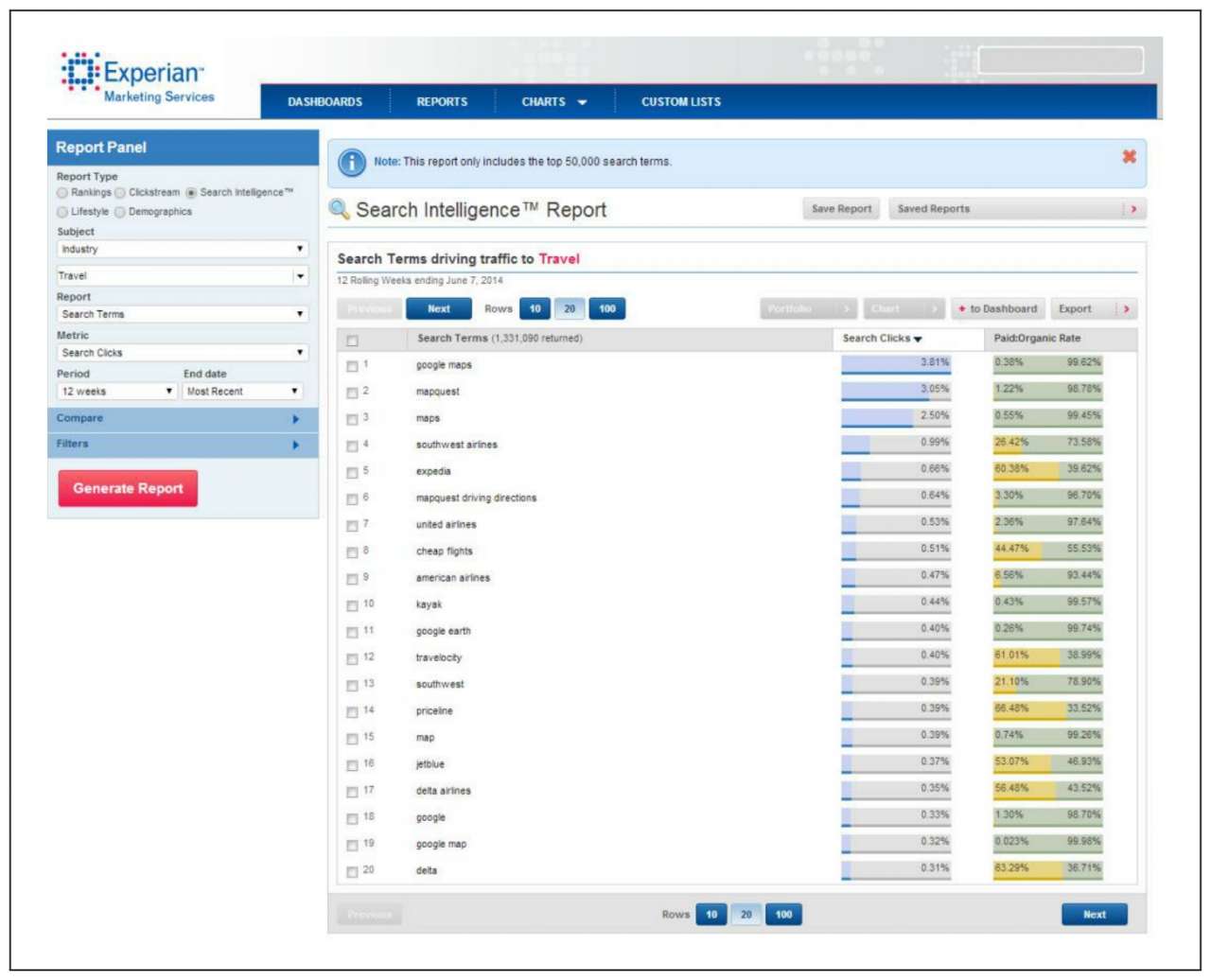The height and width of the screenshot is (980, 1211).
Task: Open the Travel industry combo box
Action: (x=183, y=276)
